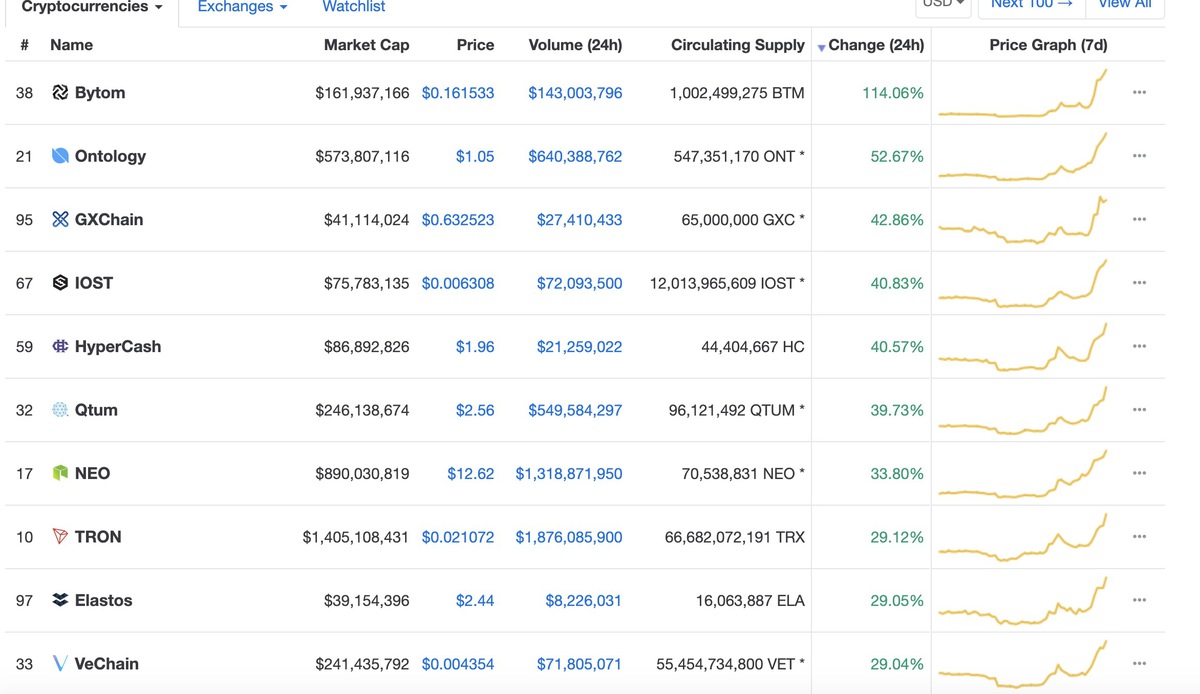
Task: Click NEO market cap $890,030,819
Action: (362, 474)
